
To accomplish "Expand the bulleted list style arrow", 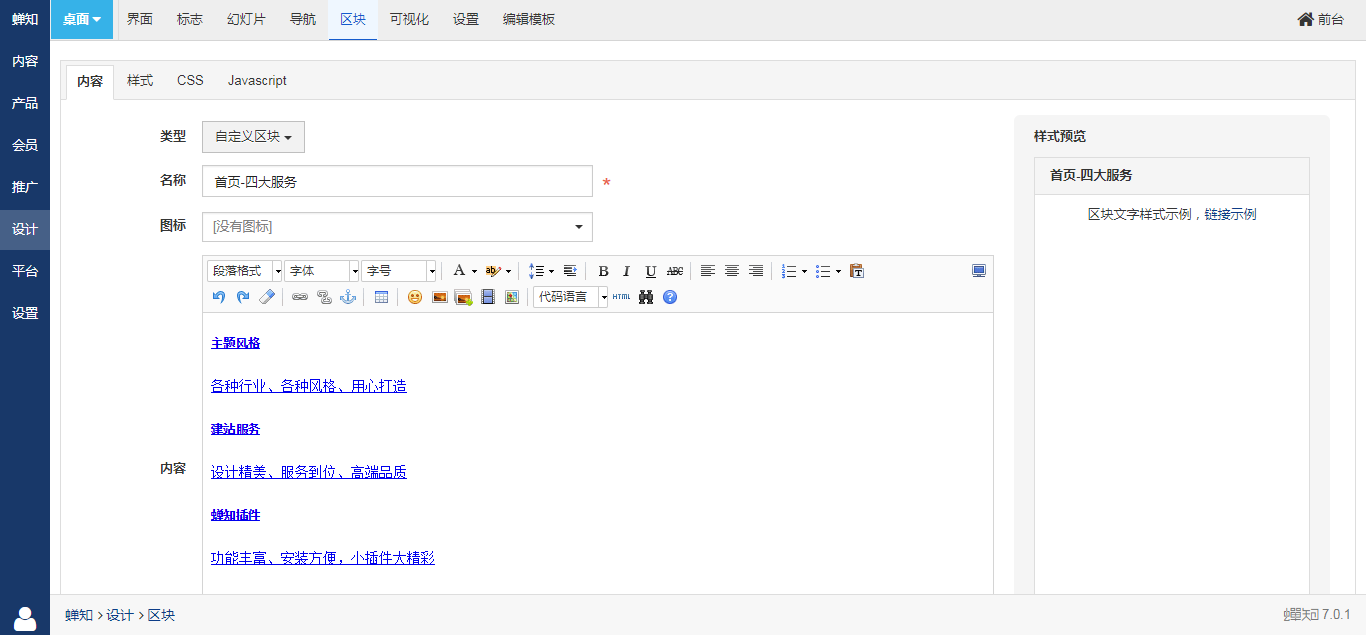I will pyautogui.click(x=838, y=271).
